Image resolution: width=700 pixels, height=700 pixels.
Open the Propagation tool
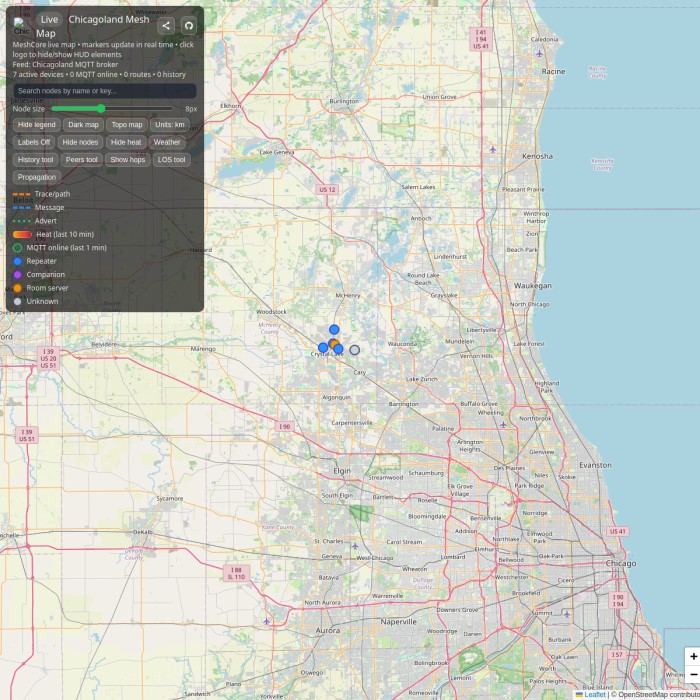pos(37,177)
